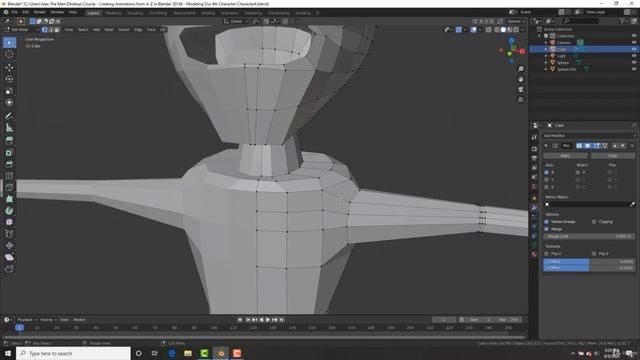This screenshot has height=360, width=640.
Task: Select the Measure tool
Action: tap(9, 128)
